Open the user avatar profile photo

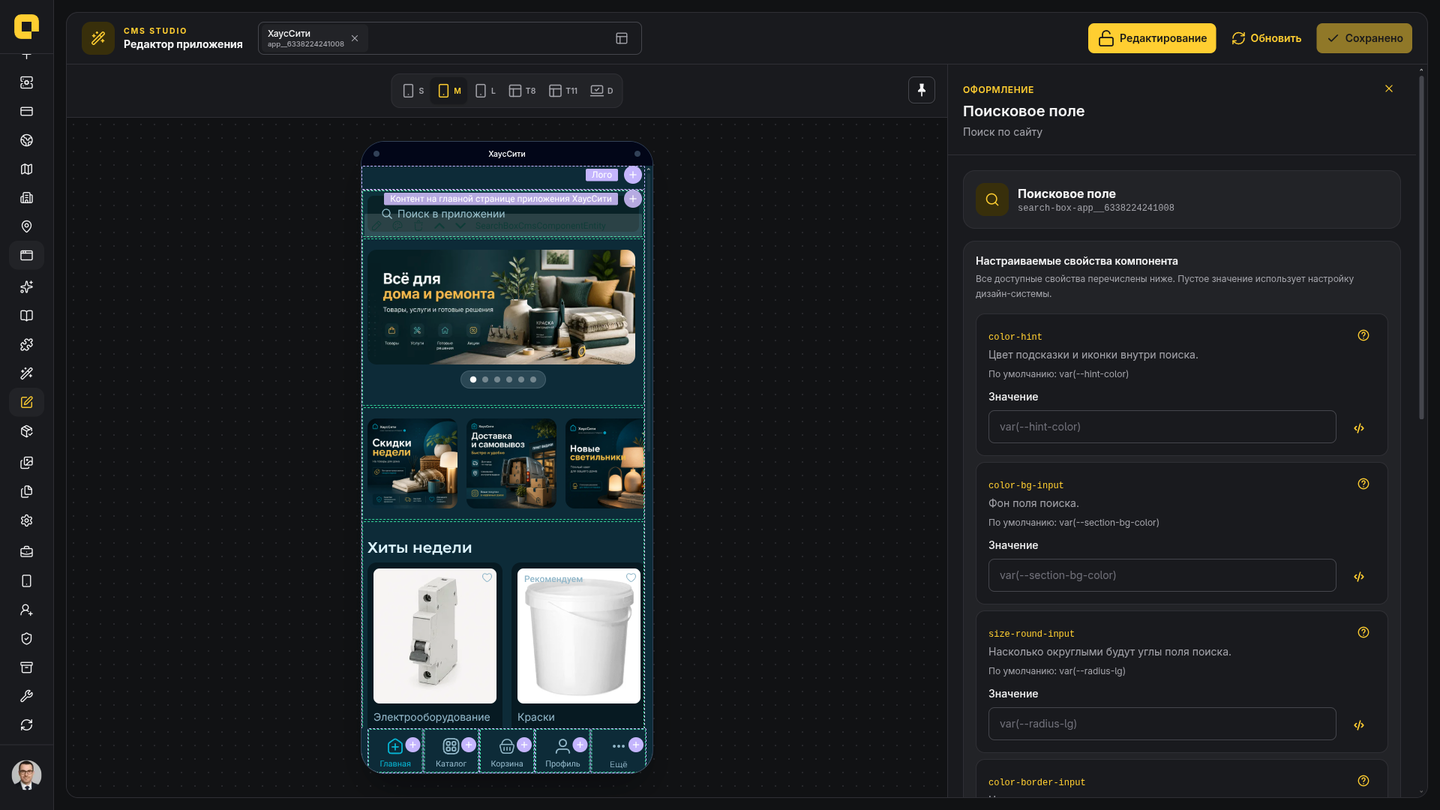tap(27, 775)
